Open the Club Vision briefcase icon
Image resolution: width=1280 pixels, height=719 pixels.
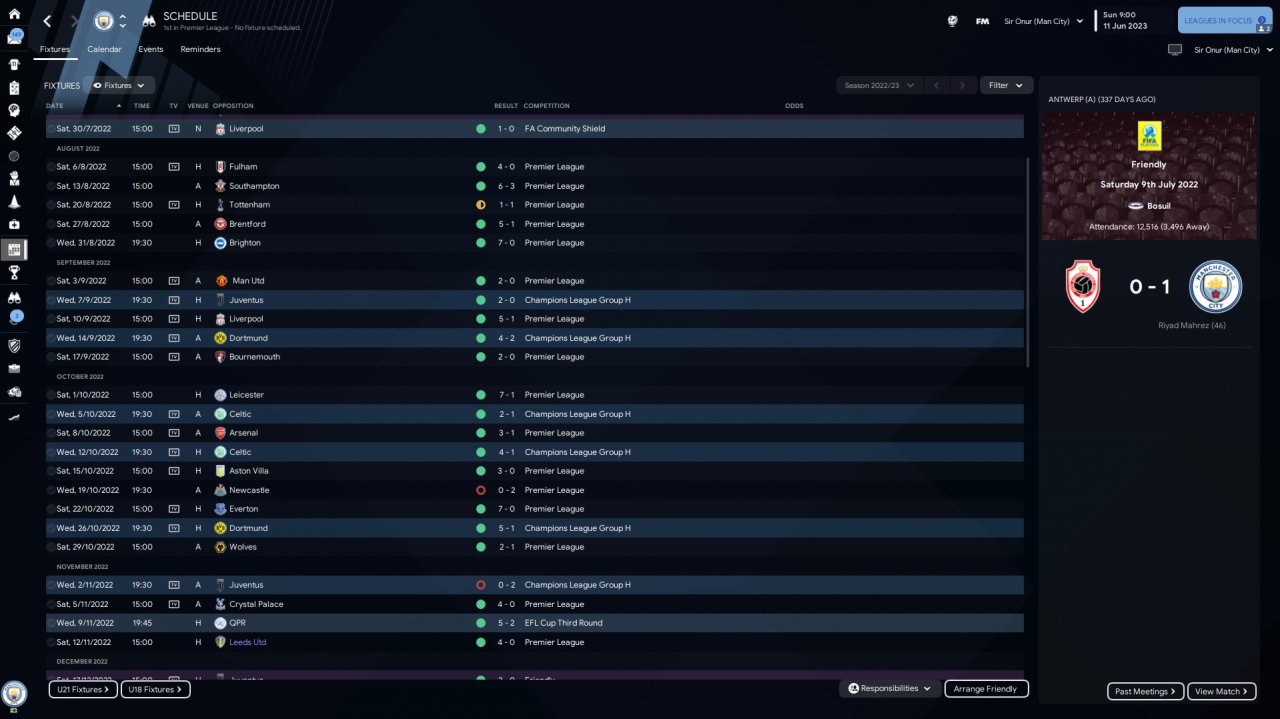click(14, 368)
